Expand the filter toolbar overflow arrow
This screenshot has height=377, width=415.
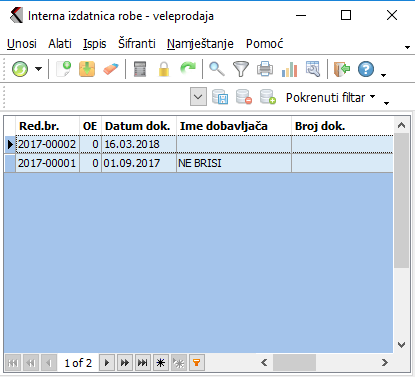386,103
